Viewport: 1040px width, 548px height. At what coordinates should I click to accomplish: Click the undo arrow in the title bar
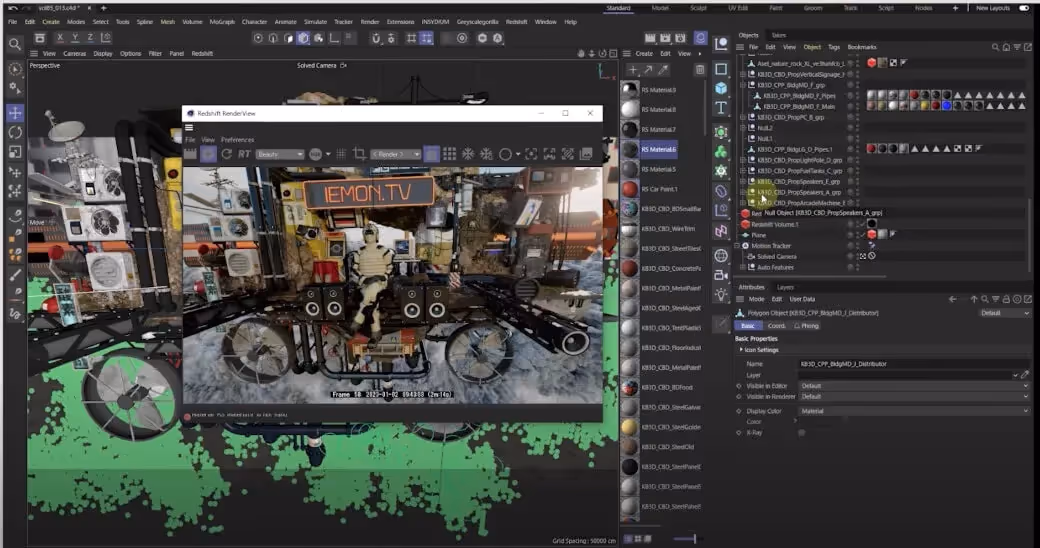[12, 8]
